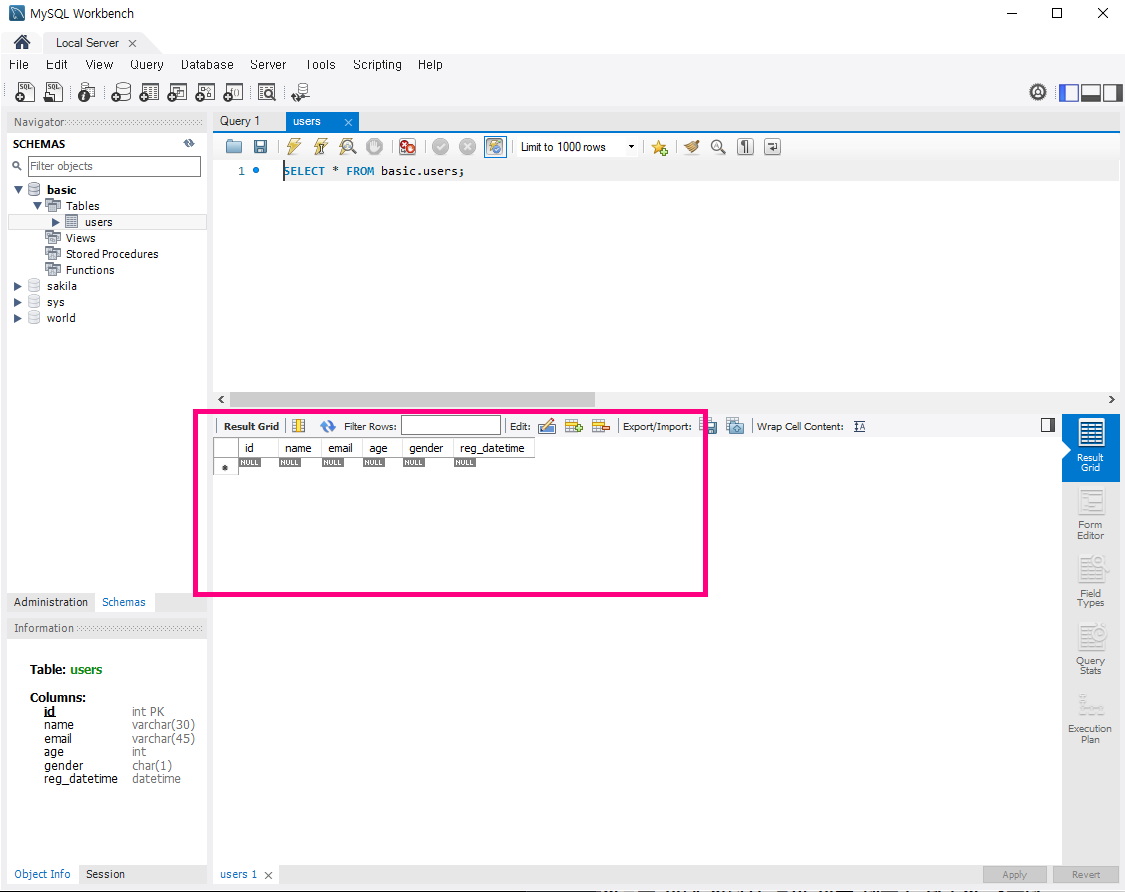The image size is (1125, 892).
Task: Select Views under basic schema
Action: click(x=80, y=238)
